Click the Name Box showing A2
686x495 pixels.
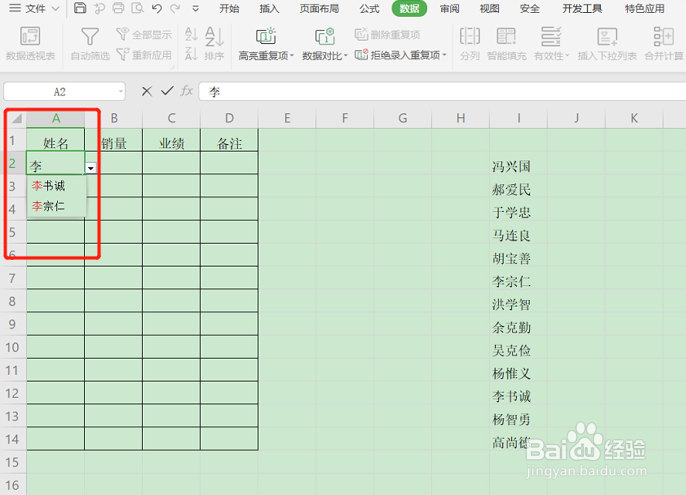pos(60,92)
